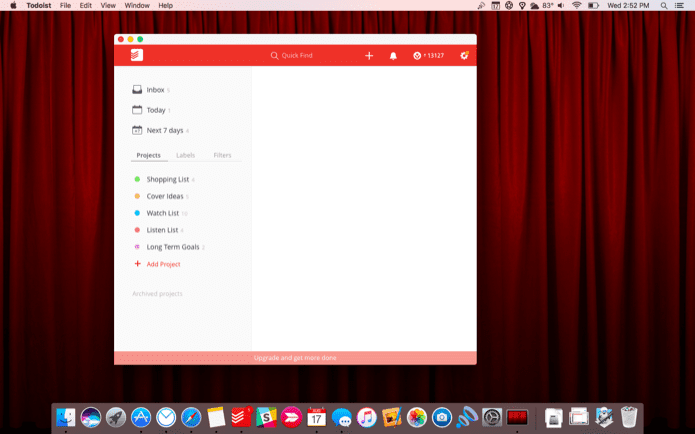Switch to the Filters tab
695x434 pixels.
coord(222,155)
